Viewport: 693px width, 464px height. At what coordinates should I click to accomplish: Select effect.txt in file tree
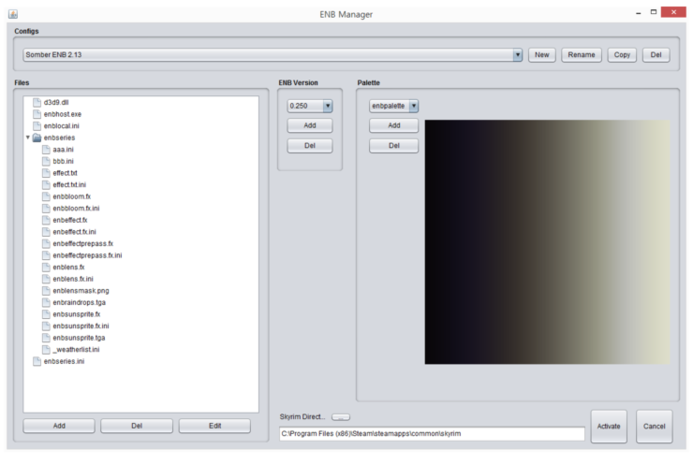coord(65,173)
